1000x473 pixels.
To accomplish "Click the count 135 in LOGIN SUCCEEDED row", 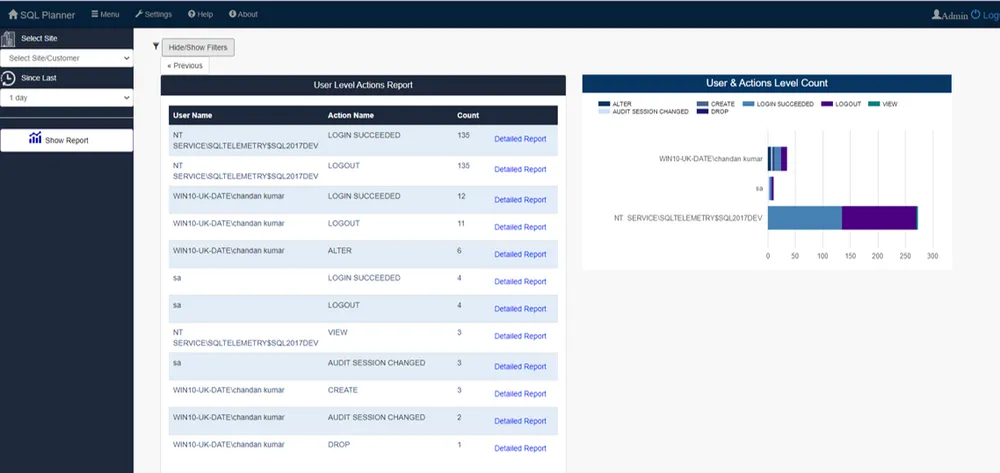I will (464, 135).
